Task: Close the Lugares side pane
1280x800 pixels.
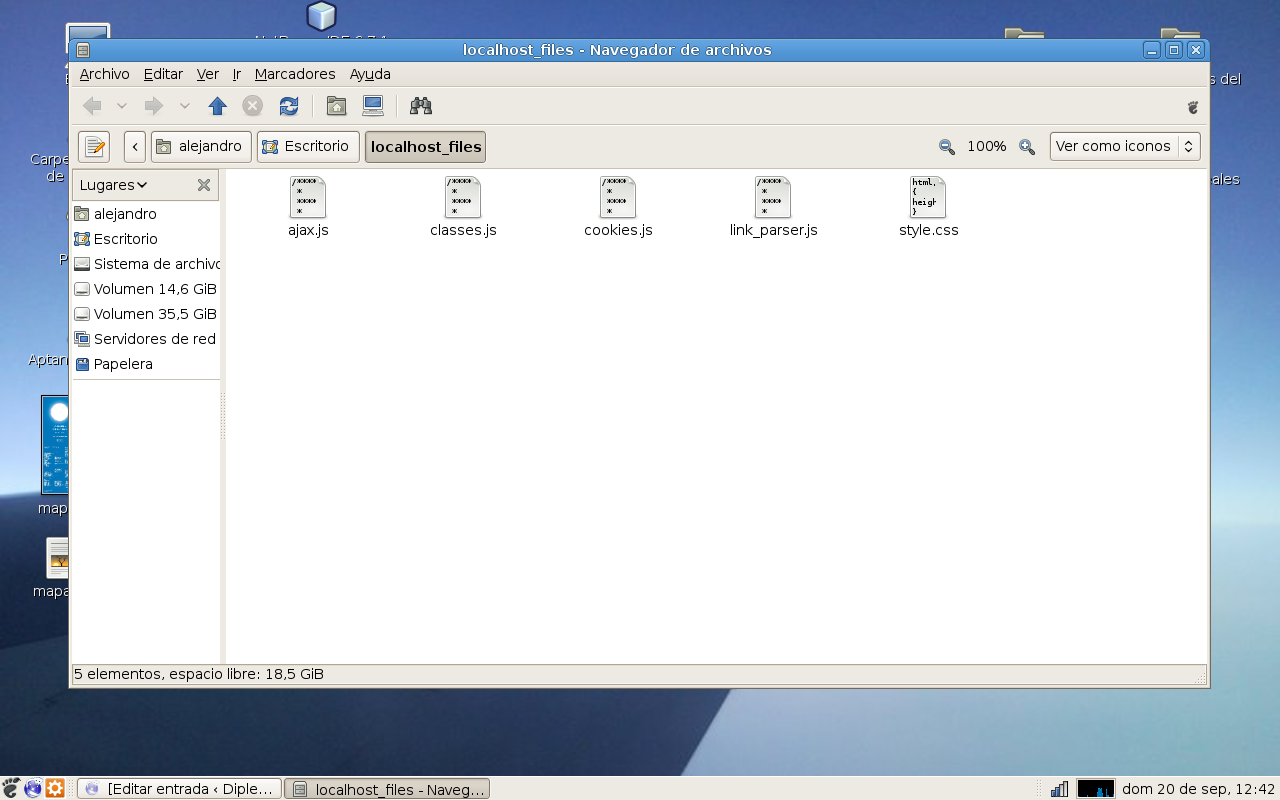Action: tap(204, 185)
